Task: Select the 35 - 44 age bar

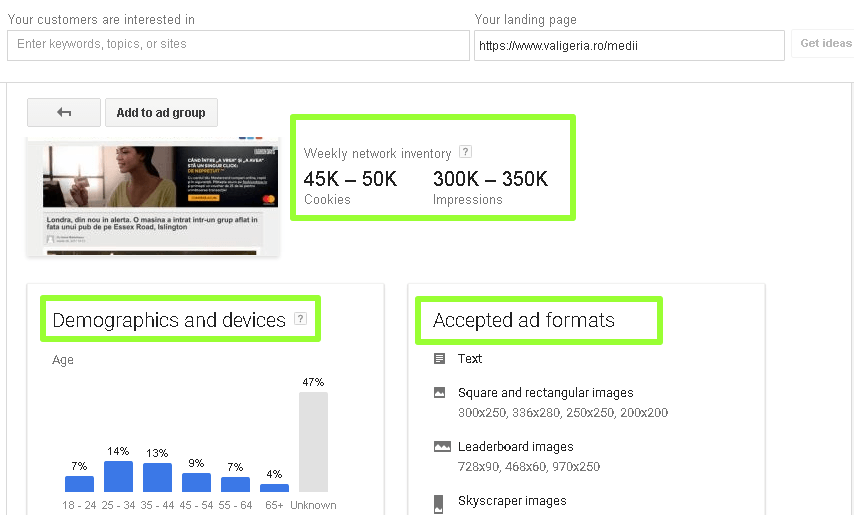Action: [157, 477]
